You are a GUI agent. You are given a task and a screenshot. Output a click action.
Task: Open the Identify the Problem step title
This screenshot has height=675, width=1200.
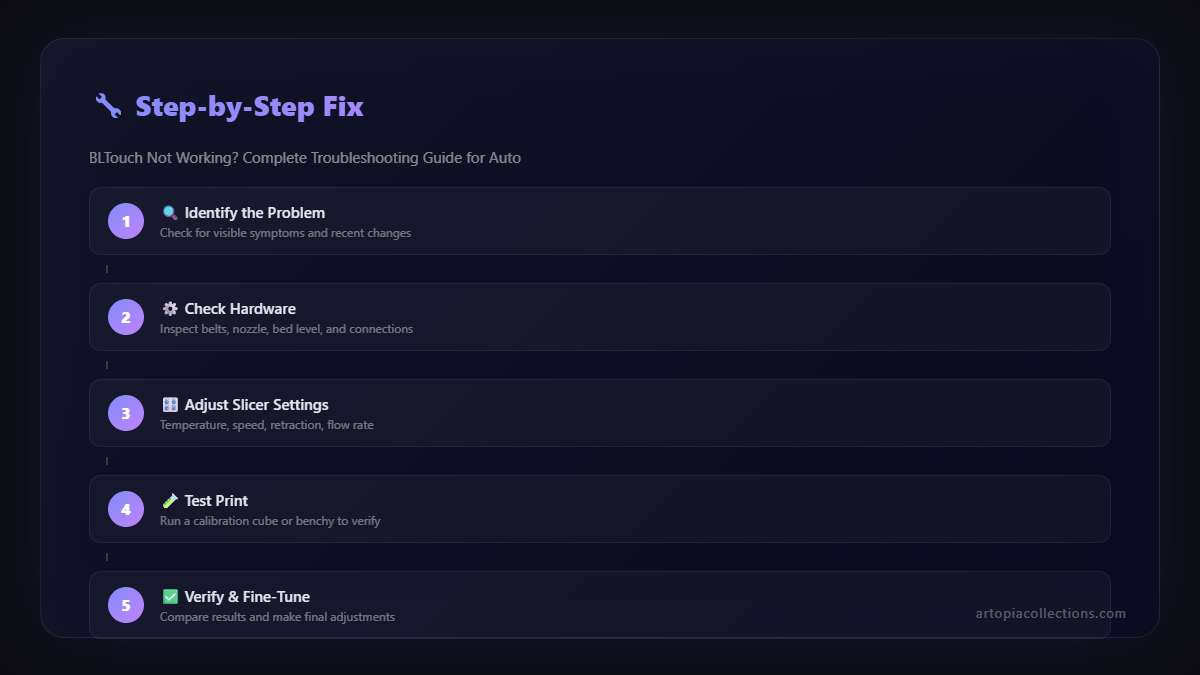(254, 213)
